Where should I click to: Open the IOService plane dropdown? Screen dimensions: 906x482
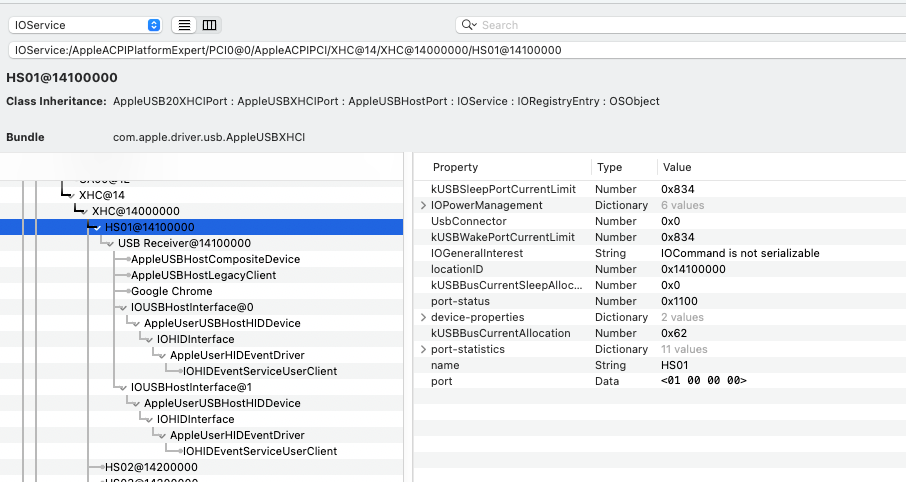tap(87, 25)
